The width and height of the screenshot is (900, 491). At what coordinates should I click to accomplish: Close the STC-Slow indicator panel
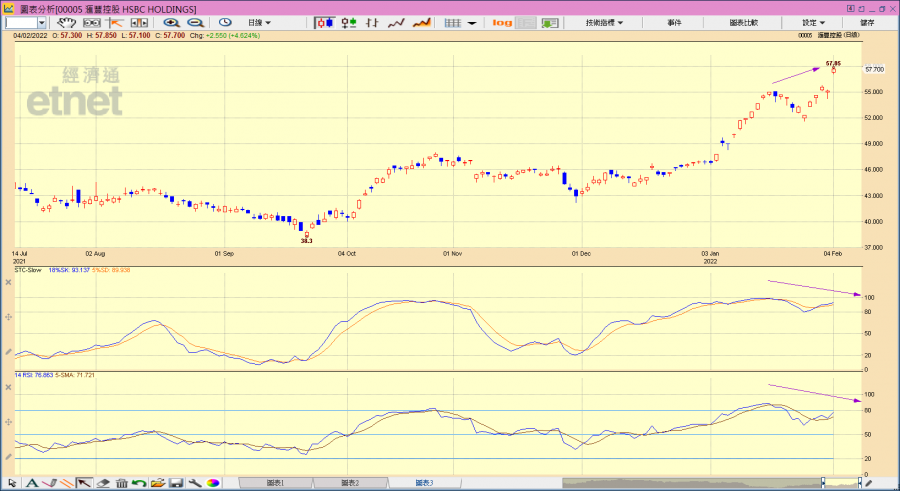click(8, 282)
